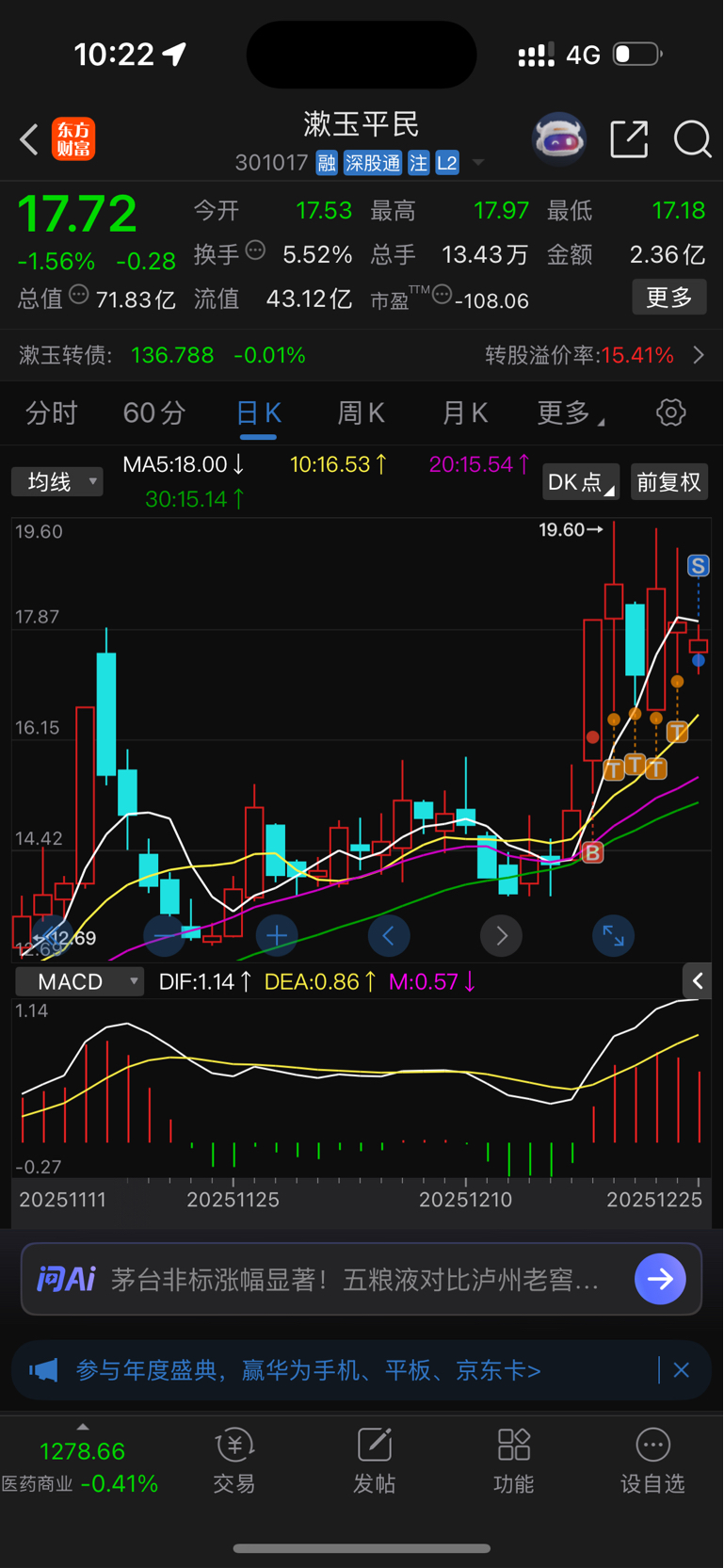The image size is (724, 1568).
Task: Zoom in chart with plus button
Action: coord(277,935)
